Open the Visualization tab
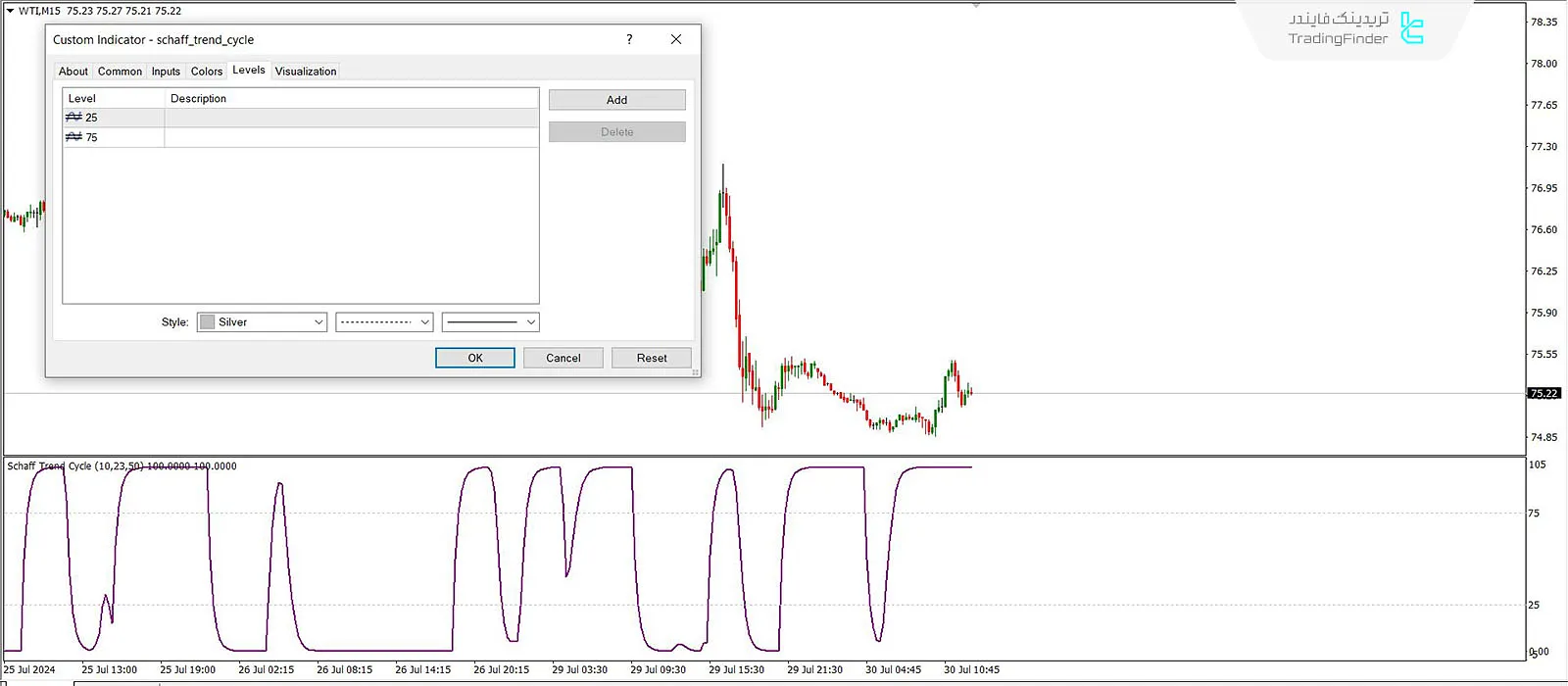This screenshot has width=1568, height=686. pyautogui.click(x=306, y=72)
